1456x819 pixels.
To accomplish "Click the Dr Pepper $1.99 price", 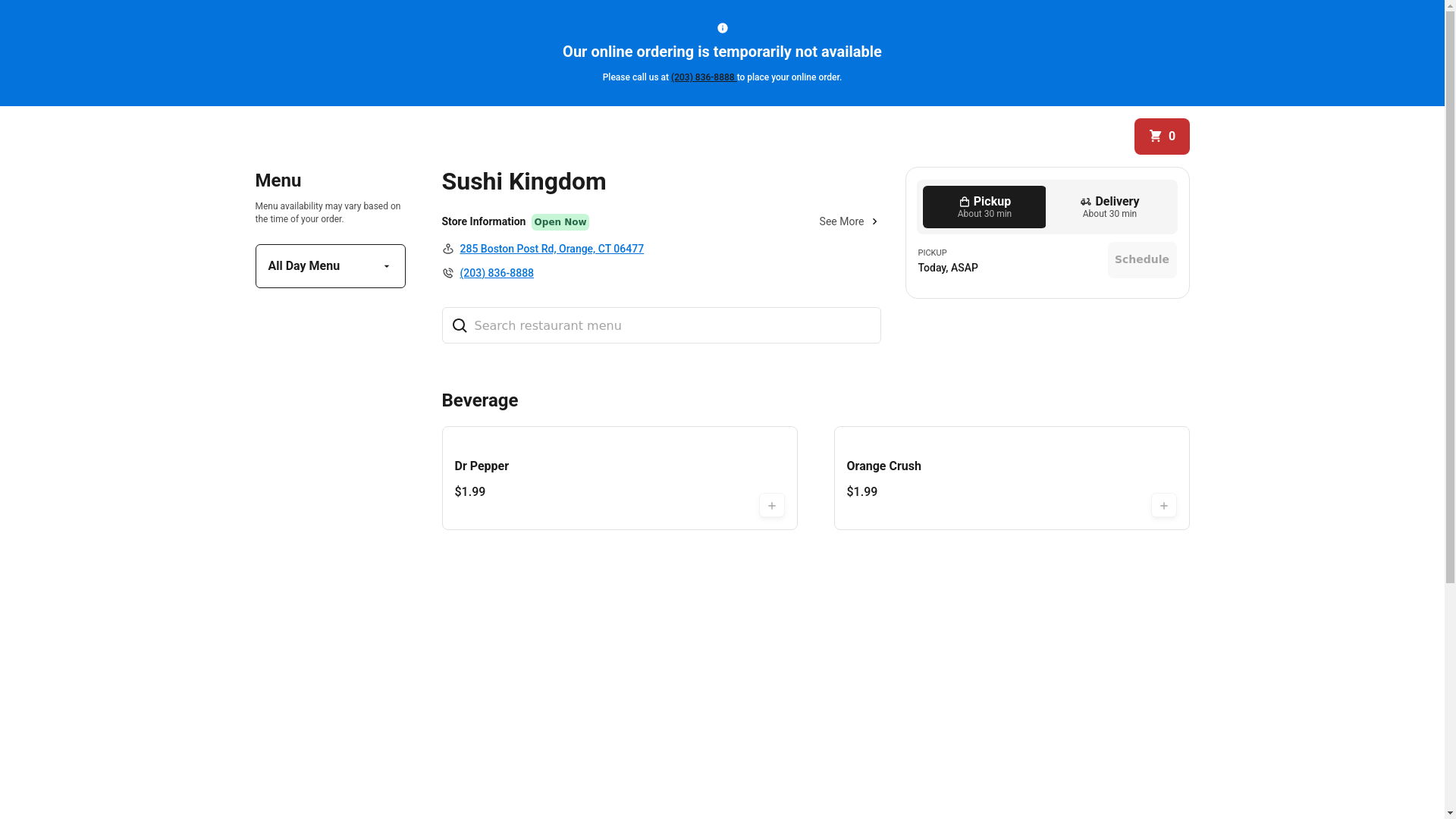I will click(469, 492).
